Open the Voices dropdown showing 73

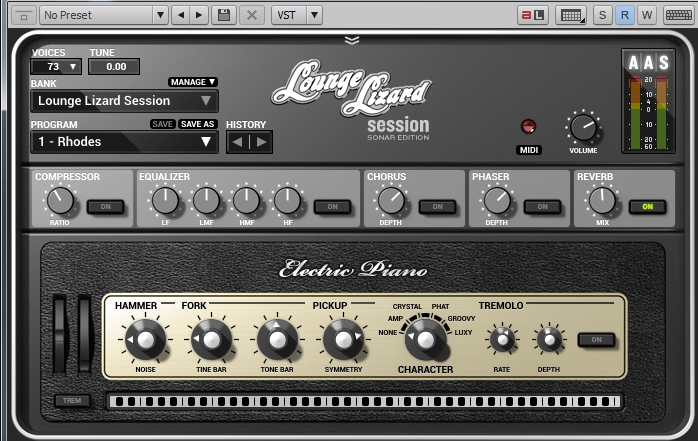[56, 67]
